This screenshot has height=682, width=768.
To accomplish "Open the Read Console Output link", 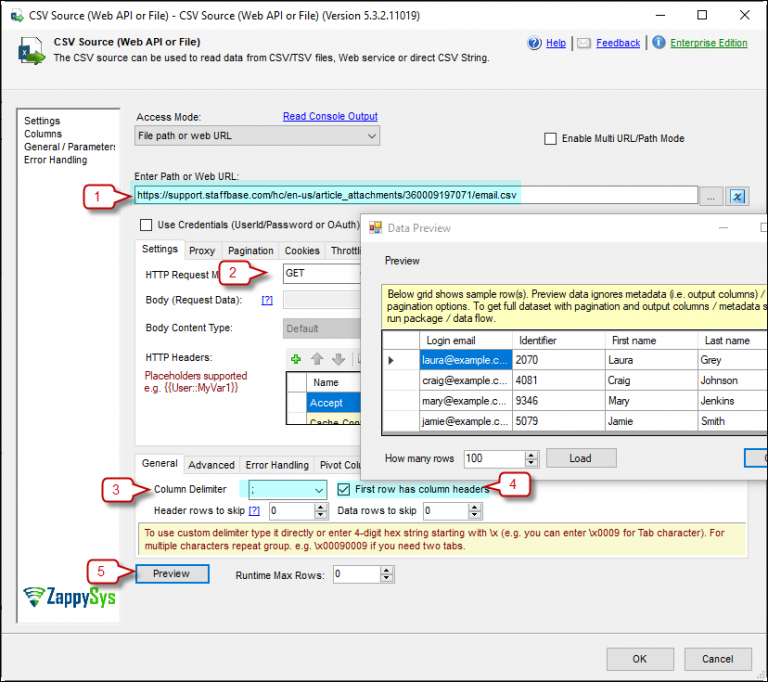I will (x=330, y=117).
